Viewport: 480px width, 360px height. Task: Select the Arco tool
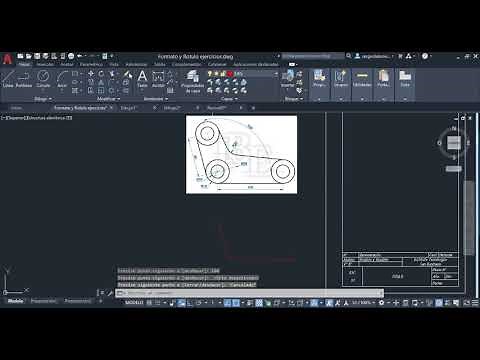62,79
